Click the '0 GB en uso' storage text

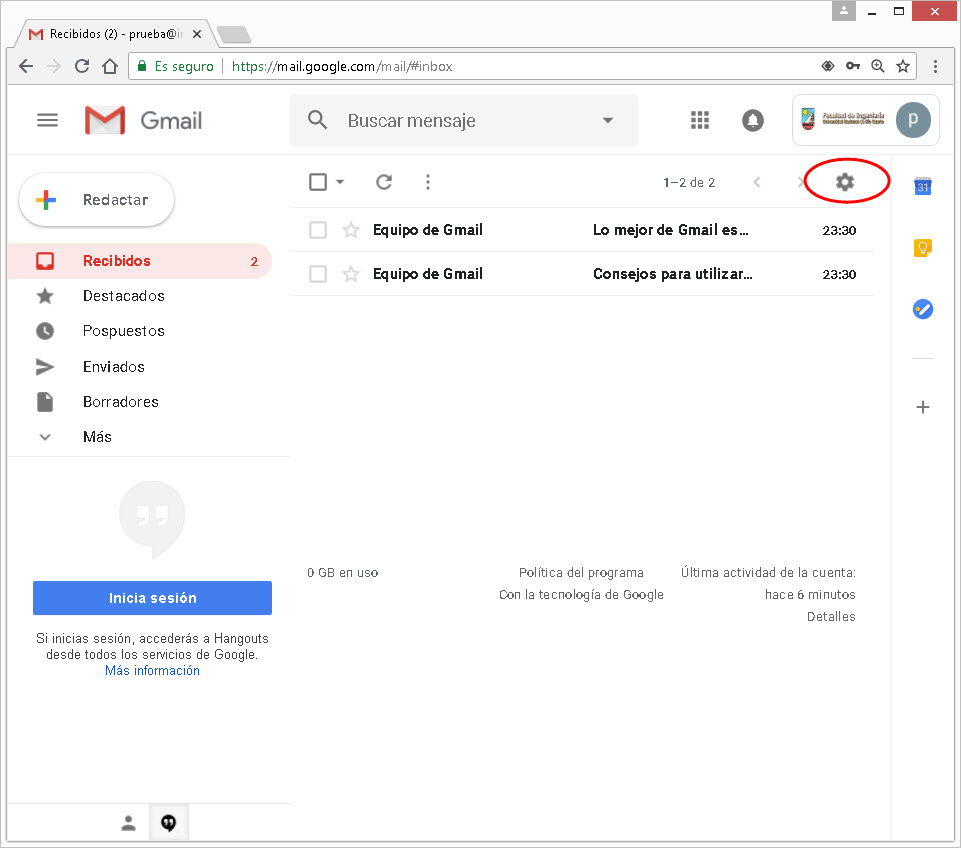343,572
